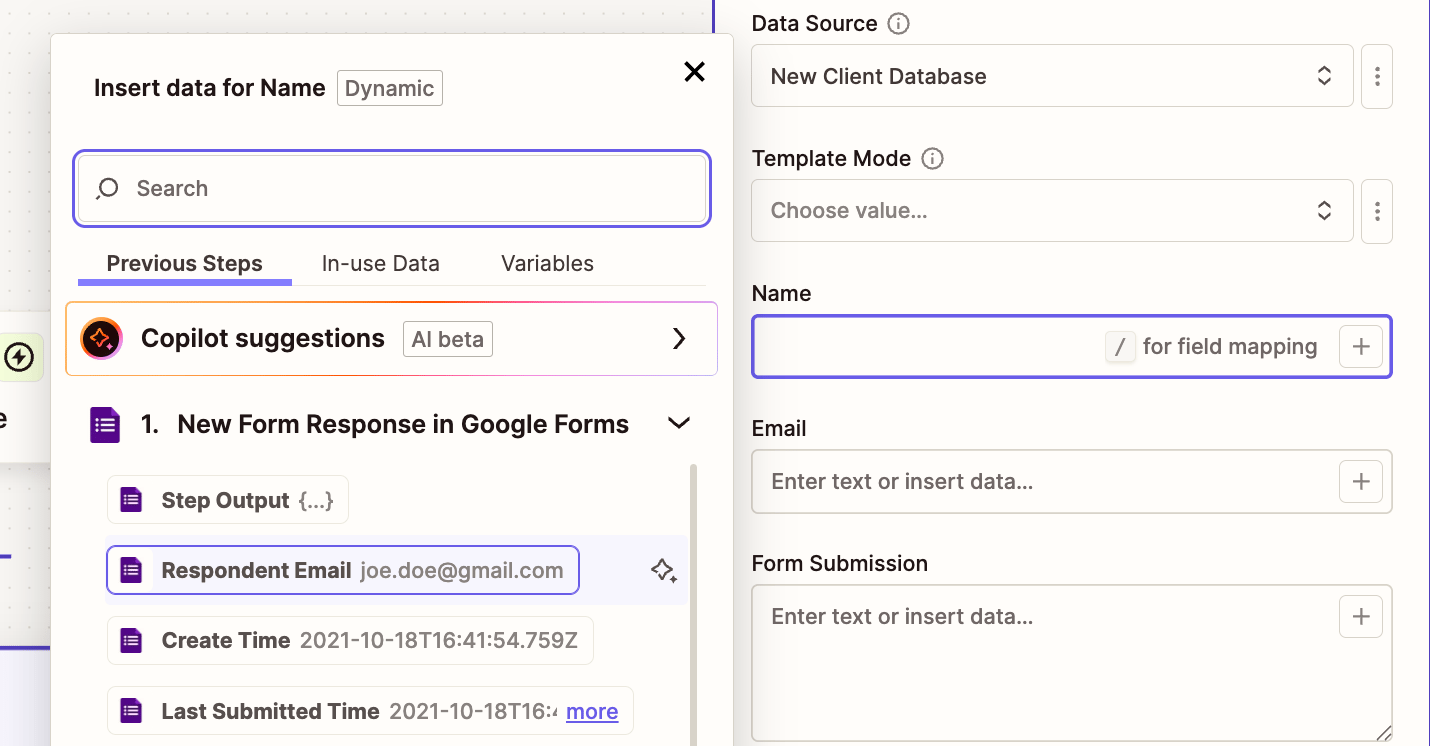Click the Search input field
The width and height of the screenshot is (1430, 746).
pyautogui.click(x=392, y=189)
